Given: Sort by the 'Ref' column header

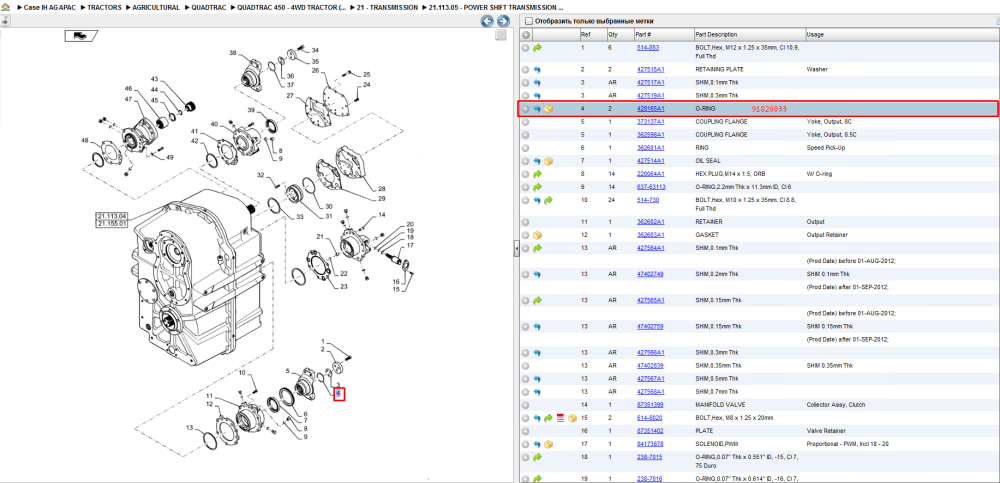Looking at the screenshot, I should pos(585,34).
